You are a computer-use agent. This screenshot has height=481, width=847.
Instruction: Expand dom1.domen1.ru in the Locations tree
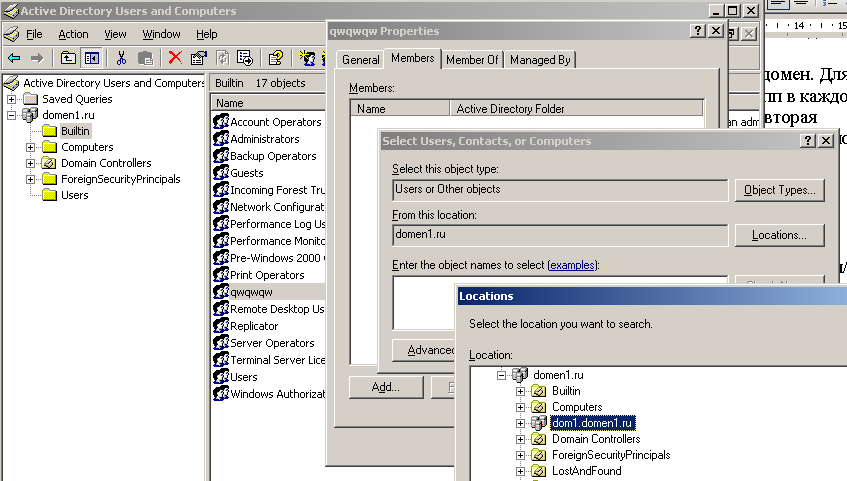click(520, 423)
